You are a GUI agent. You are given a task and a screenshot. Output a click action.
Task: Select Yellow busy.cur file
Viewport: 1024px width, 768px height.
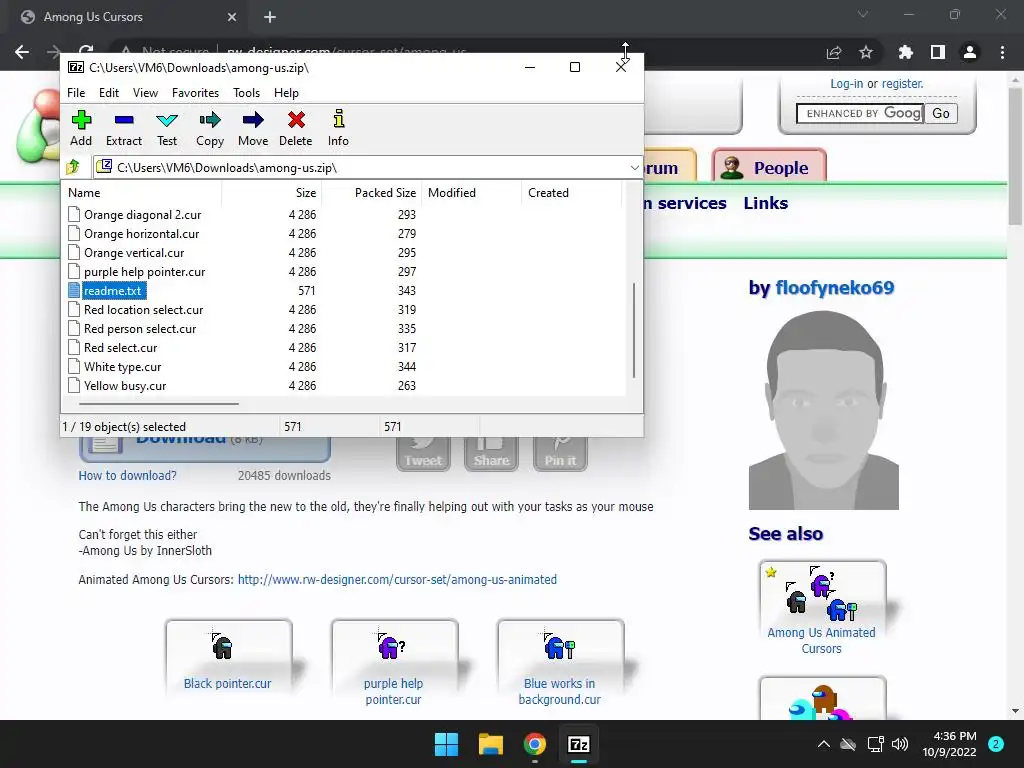coord(125,386)
